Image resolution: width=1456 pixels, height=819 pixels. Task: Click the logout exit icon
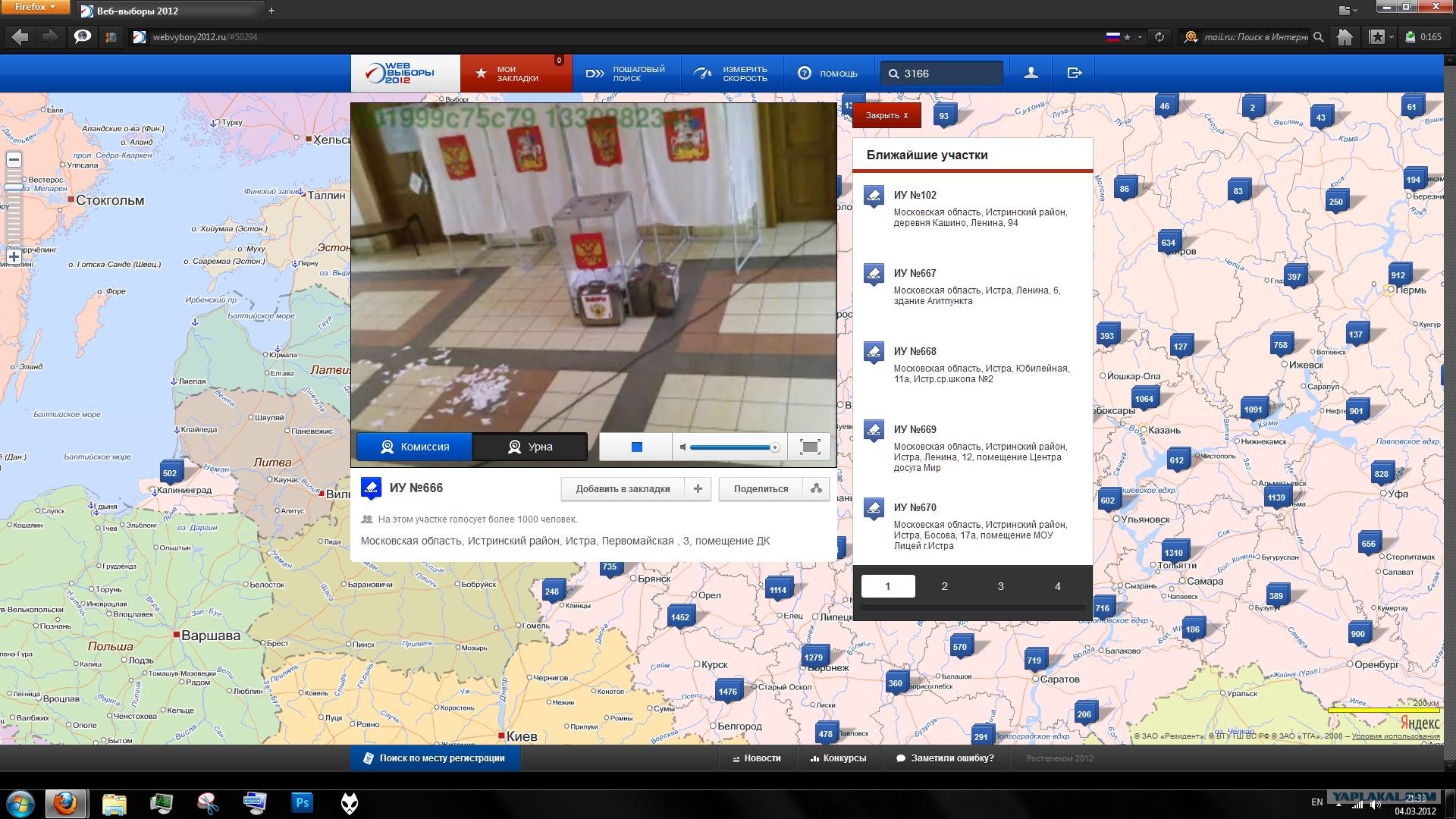click(x=1075, y=74)
